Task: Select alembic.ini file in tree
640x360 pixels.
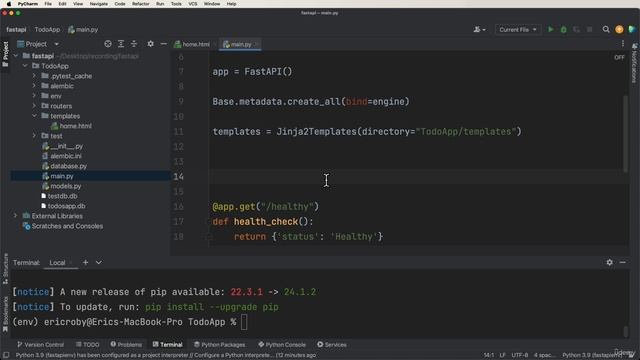Action: (66, 156)
